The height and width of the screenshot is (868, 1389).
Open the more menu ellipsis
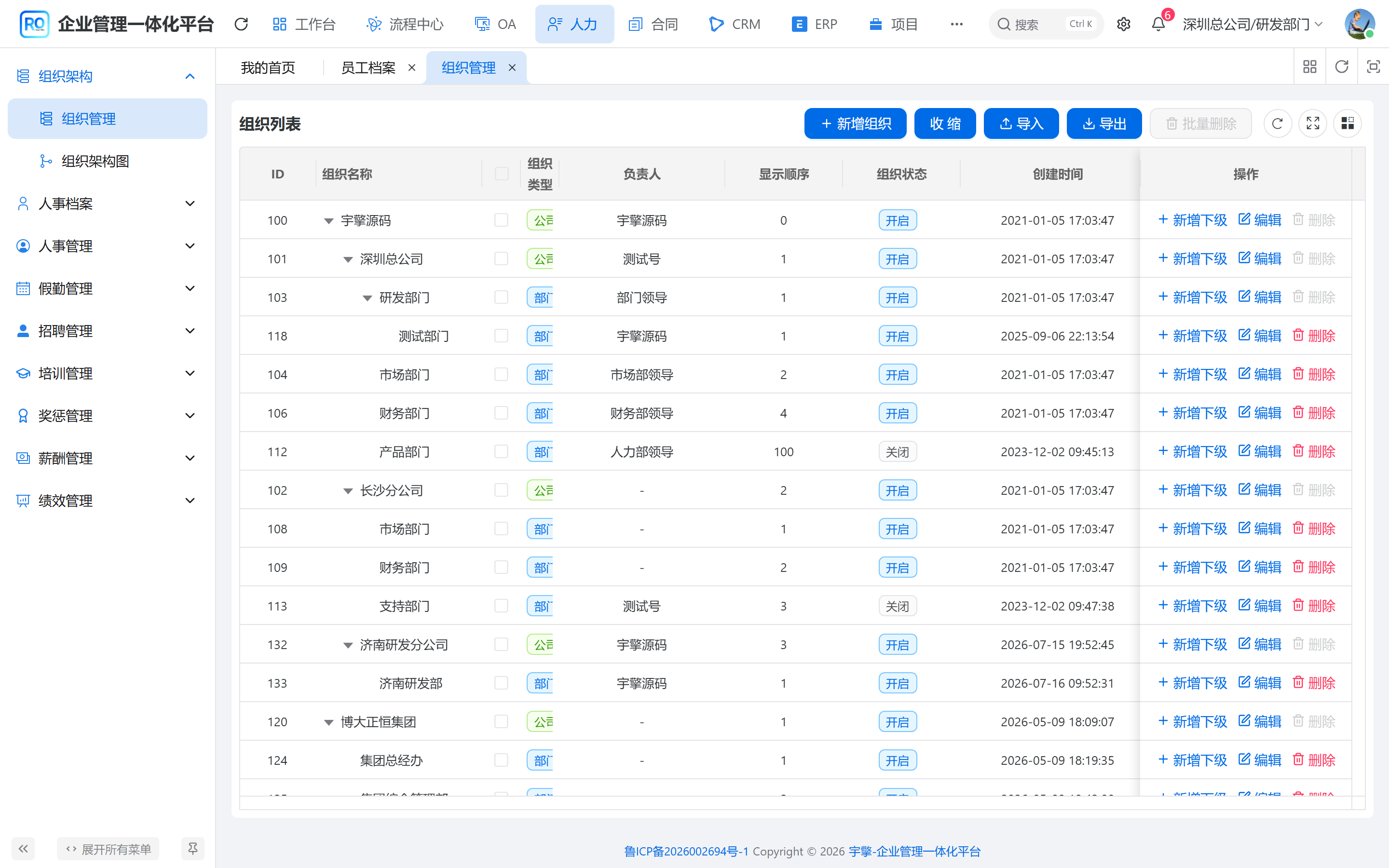(956, 24)
